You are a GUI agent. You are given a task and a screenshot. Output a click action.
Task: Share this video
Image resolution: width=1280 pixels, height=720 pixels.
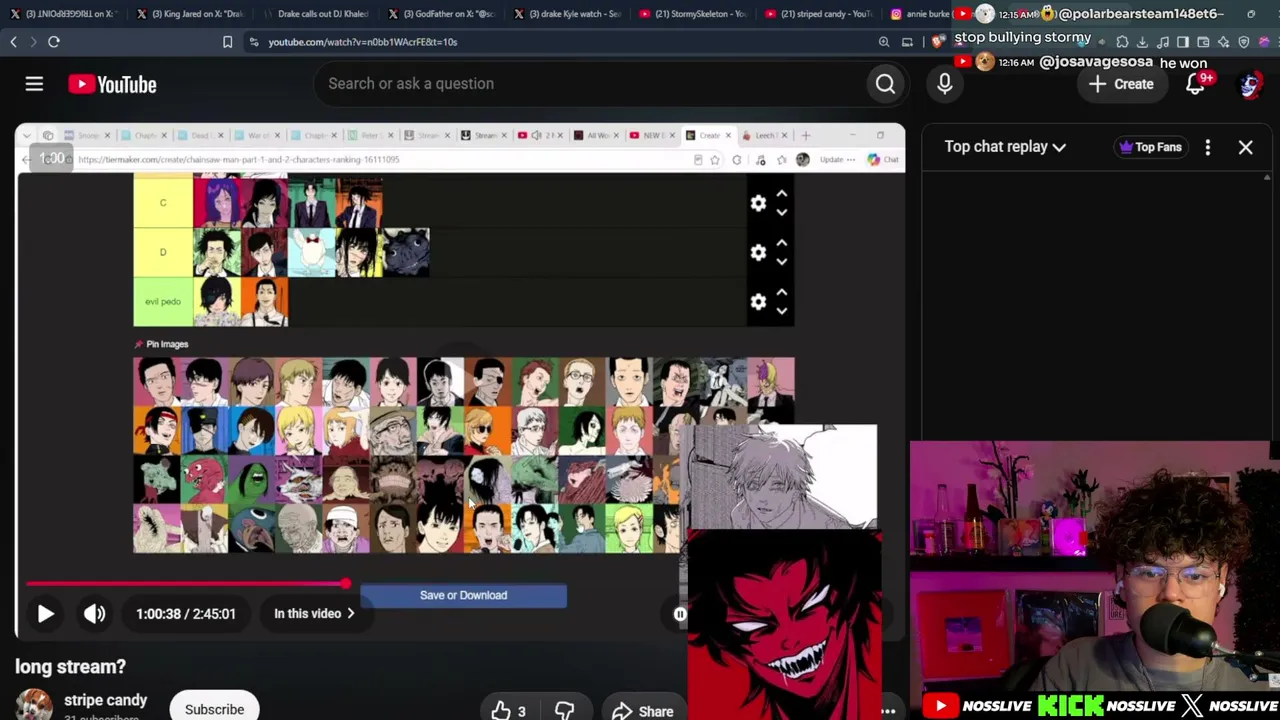[642, 711]
